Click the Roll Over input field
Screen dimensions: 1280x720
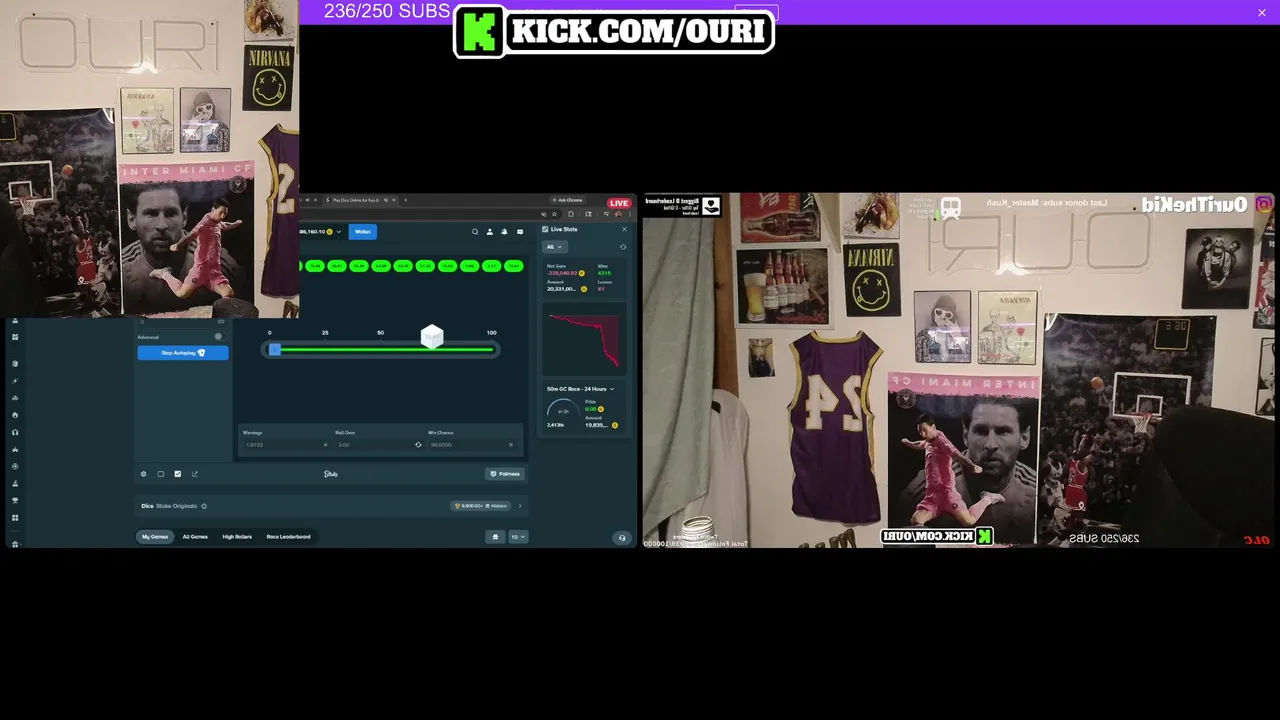click(378, 445)
